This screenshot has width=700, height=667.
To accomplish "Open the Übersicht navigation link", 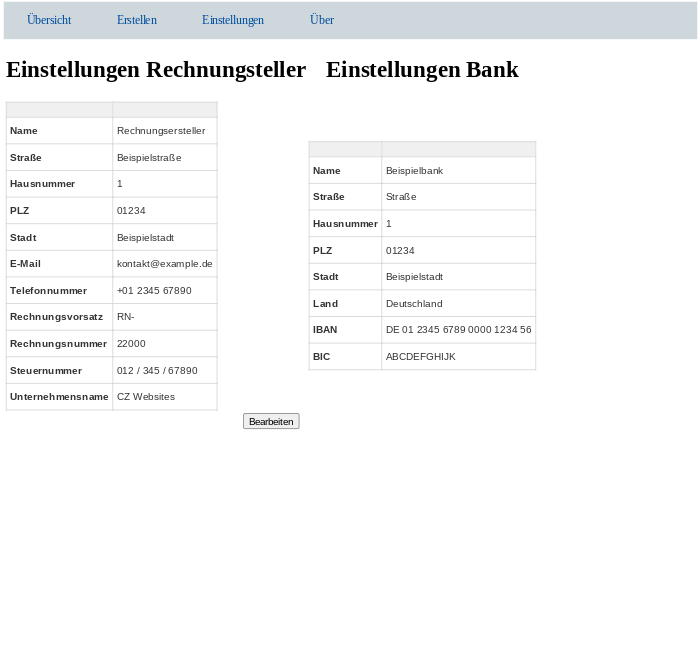I will coord(49,20).
